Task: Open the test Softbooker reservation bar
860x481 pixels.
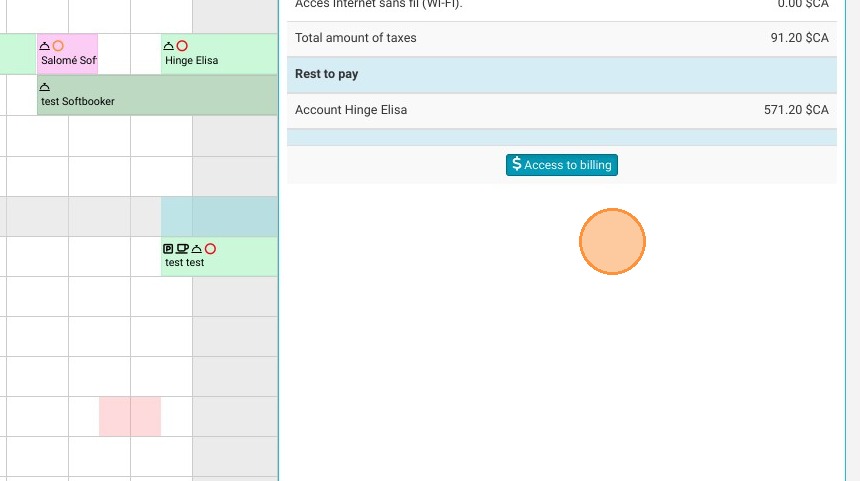Action: pyautogui.click(x=157, y=95)
